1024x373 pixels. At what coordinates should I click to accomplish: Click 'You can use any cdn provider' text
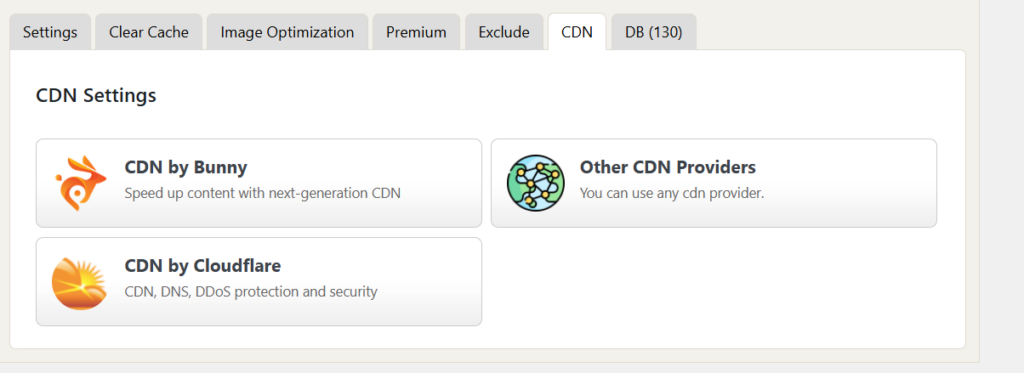672,193
